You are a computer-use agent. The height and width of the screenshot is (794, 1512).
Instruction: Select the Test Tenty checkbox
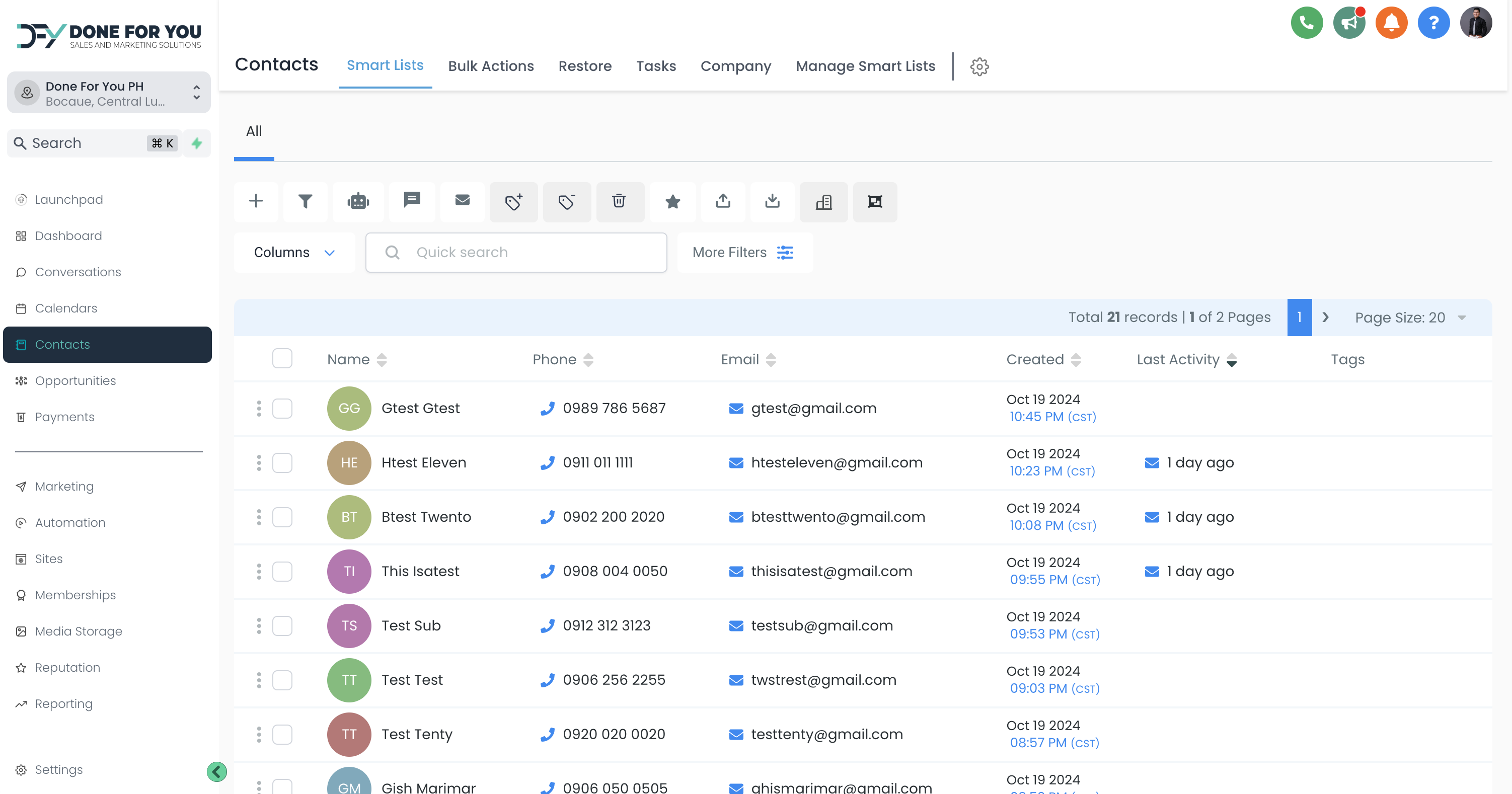[x=282, y=734]
